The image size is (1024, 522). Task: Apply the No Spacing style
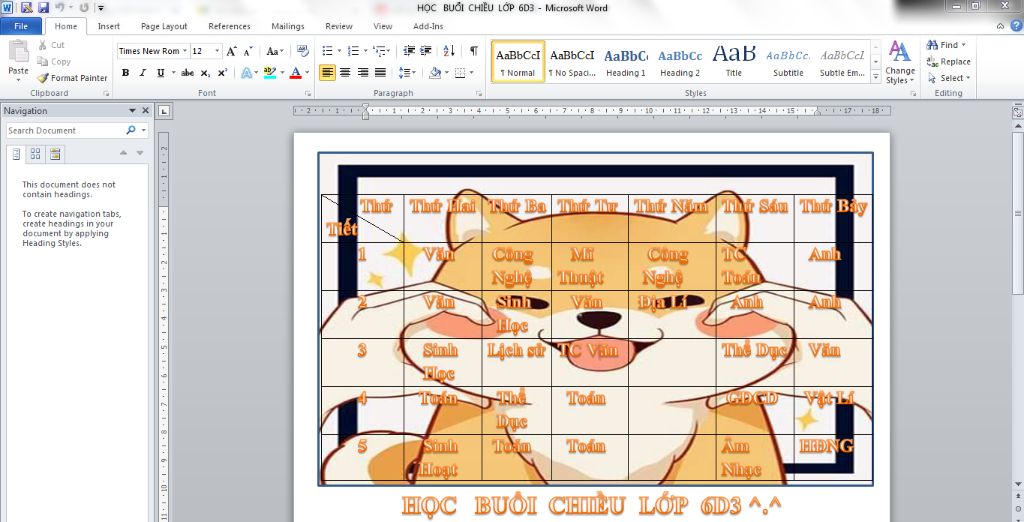(x=571, y=61)
